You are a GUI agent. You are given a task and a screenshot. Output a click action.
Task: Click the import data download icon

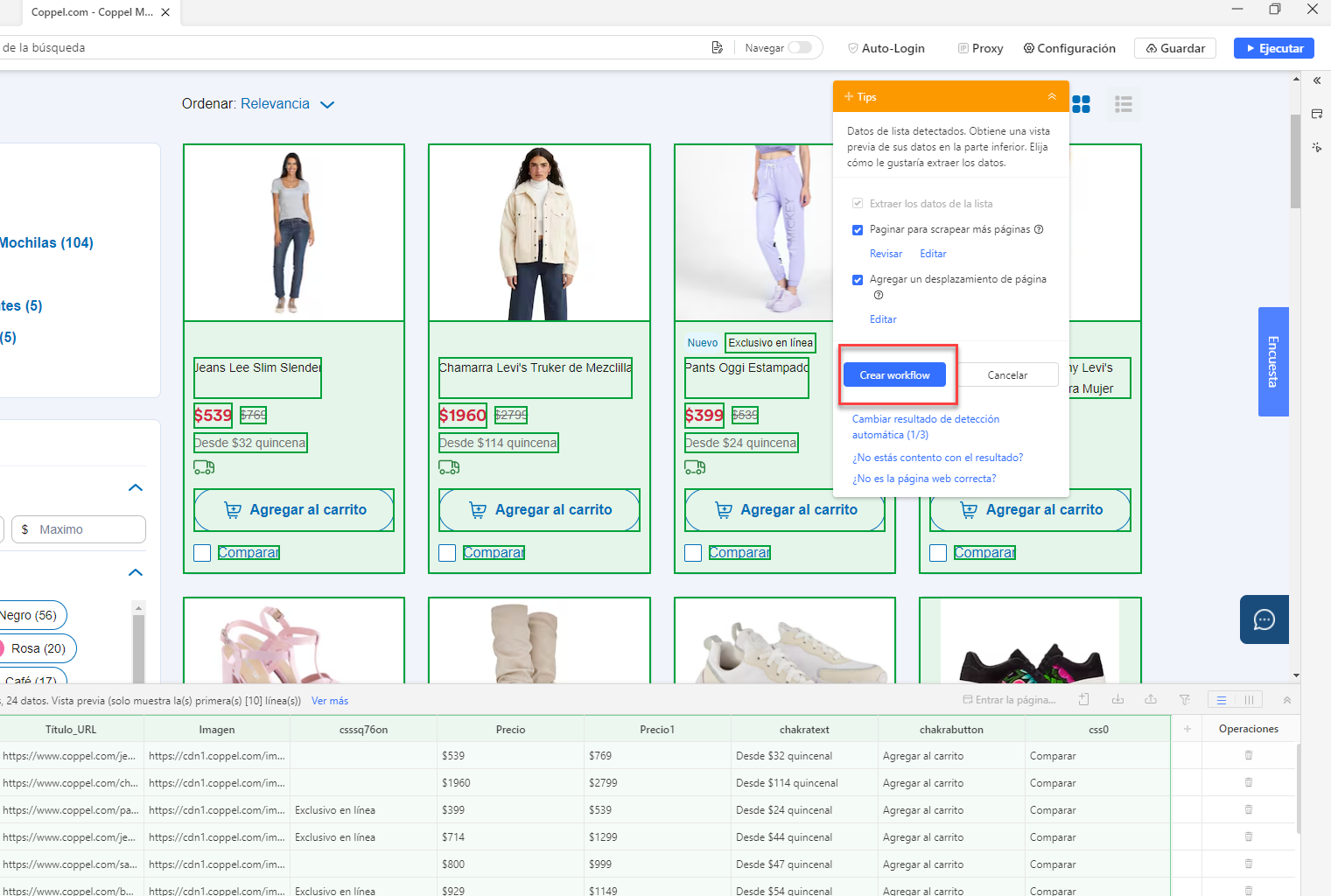tap(1117, 699)
